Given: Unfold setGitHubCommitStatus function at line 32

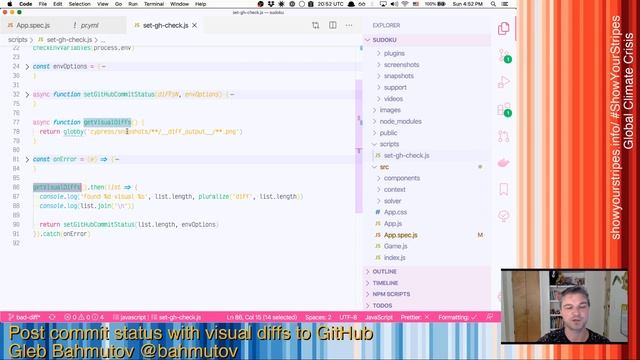Looking at the screenshot, I should click(x=27, y=95).
